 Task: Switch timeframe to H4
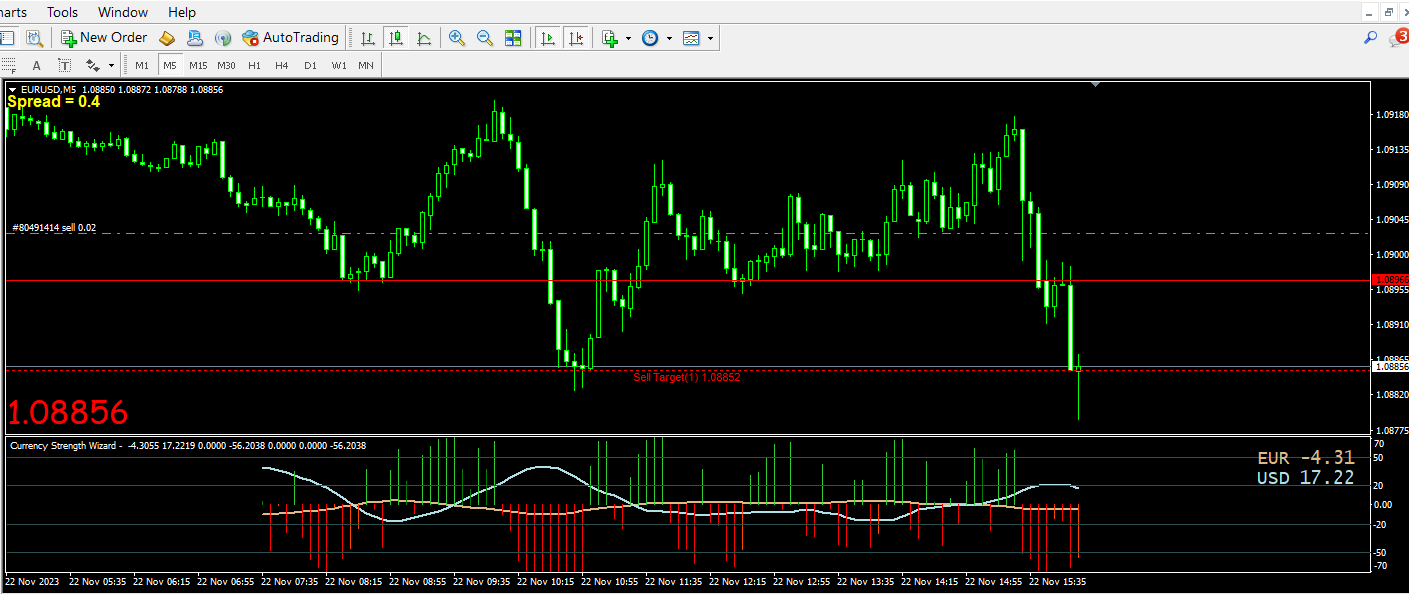tap(282, 65)
